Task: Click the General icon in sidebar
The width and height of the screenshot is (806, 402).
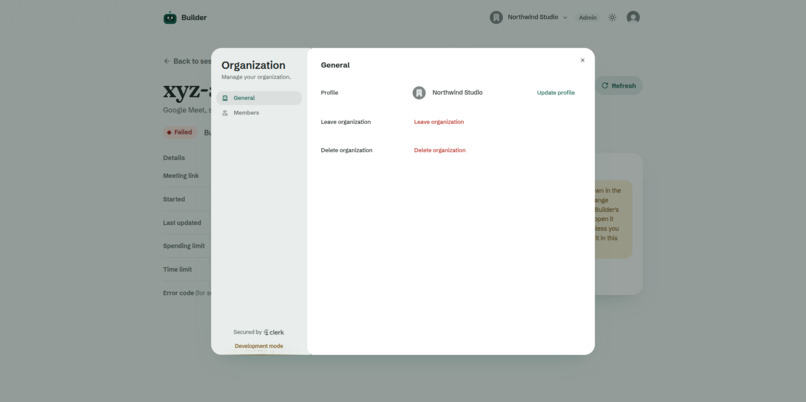Action: [225, 98]
